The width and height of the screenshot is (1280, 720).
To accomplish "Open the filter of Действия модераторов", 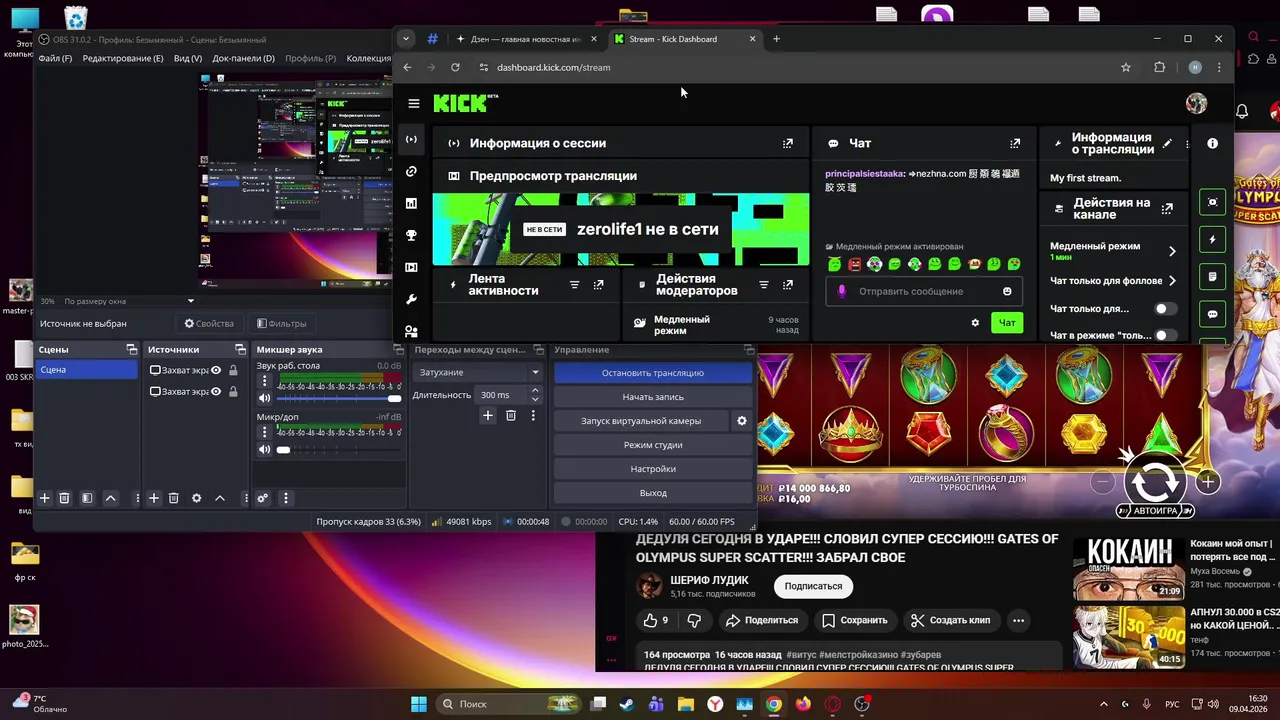I will (764, 285).
